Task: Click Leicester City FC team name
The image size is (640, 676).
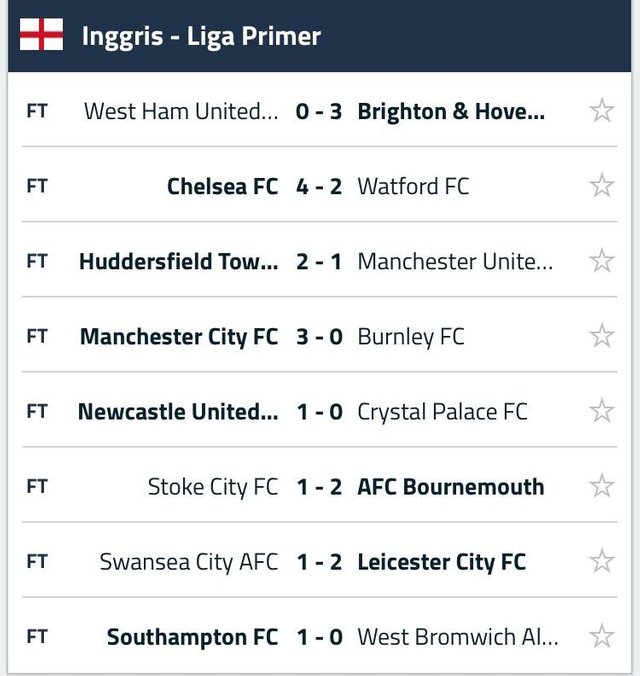Action: tap(441, 562)
